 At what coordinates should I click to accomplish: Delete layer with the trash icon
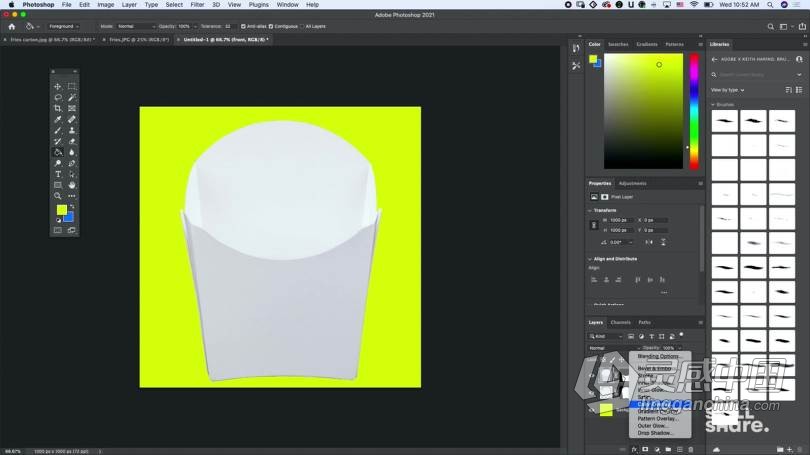tap(691, 449)
